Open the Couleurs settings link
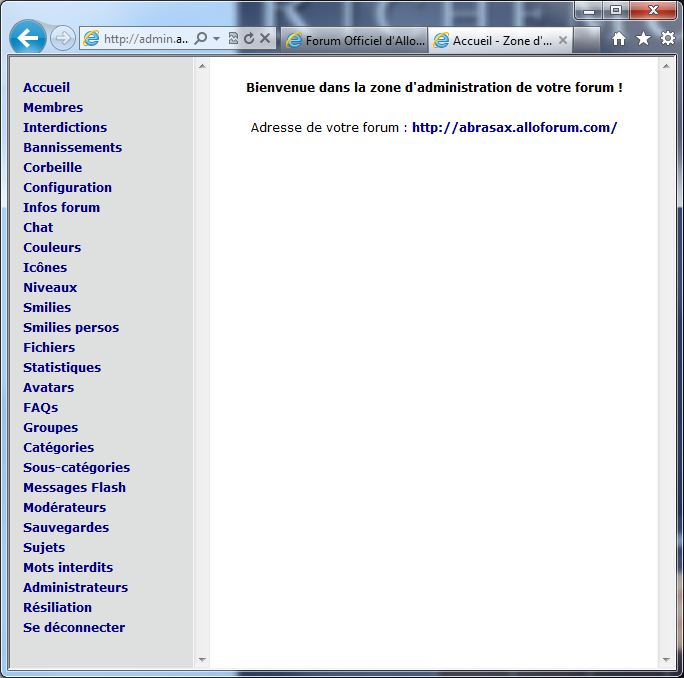The image size is (684, 678). [x=52, y=247]
